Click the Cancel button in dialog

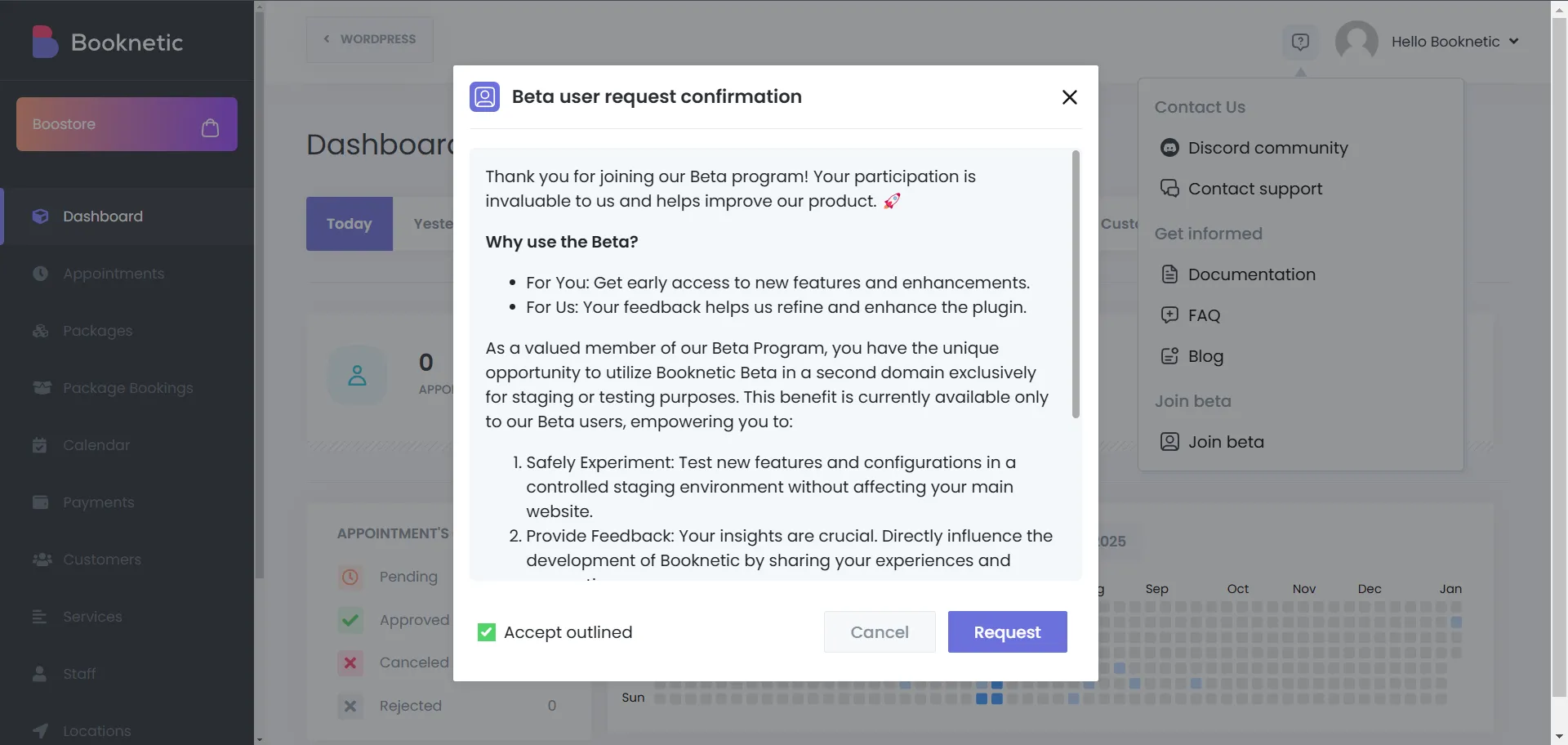tap(880, 632)
